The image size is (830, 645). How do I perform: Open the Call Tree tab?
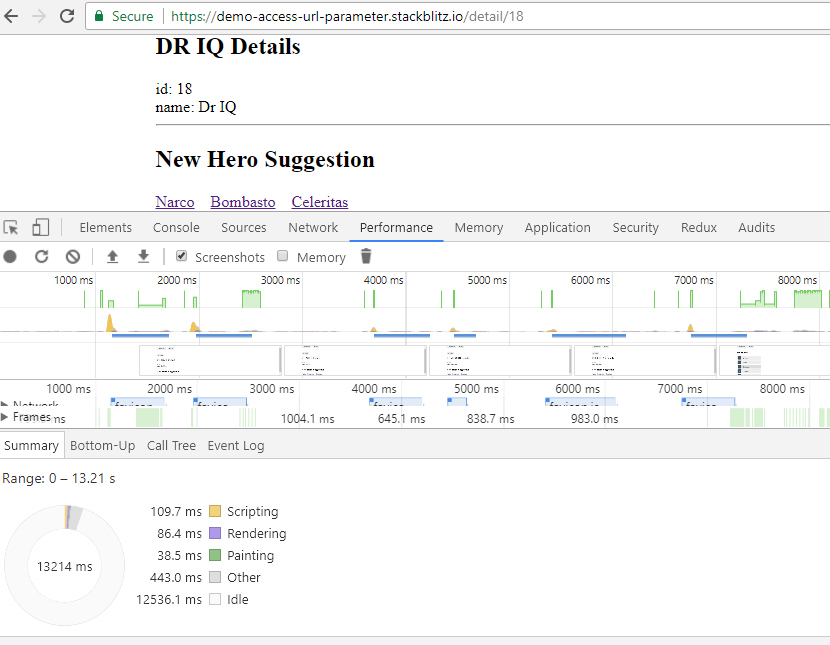click(172, 446)
